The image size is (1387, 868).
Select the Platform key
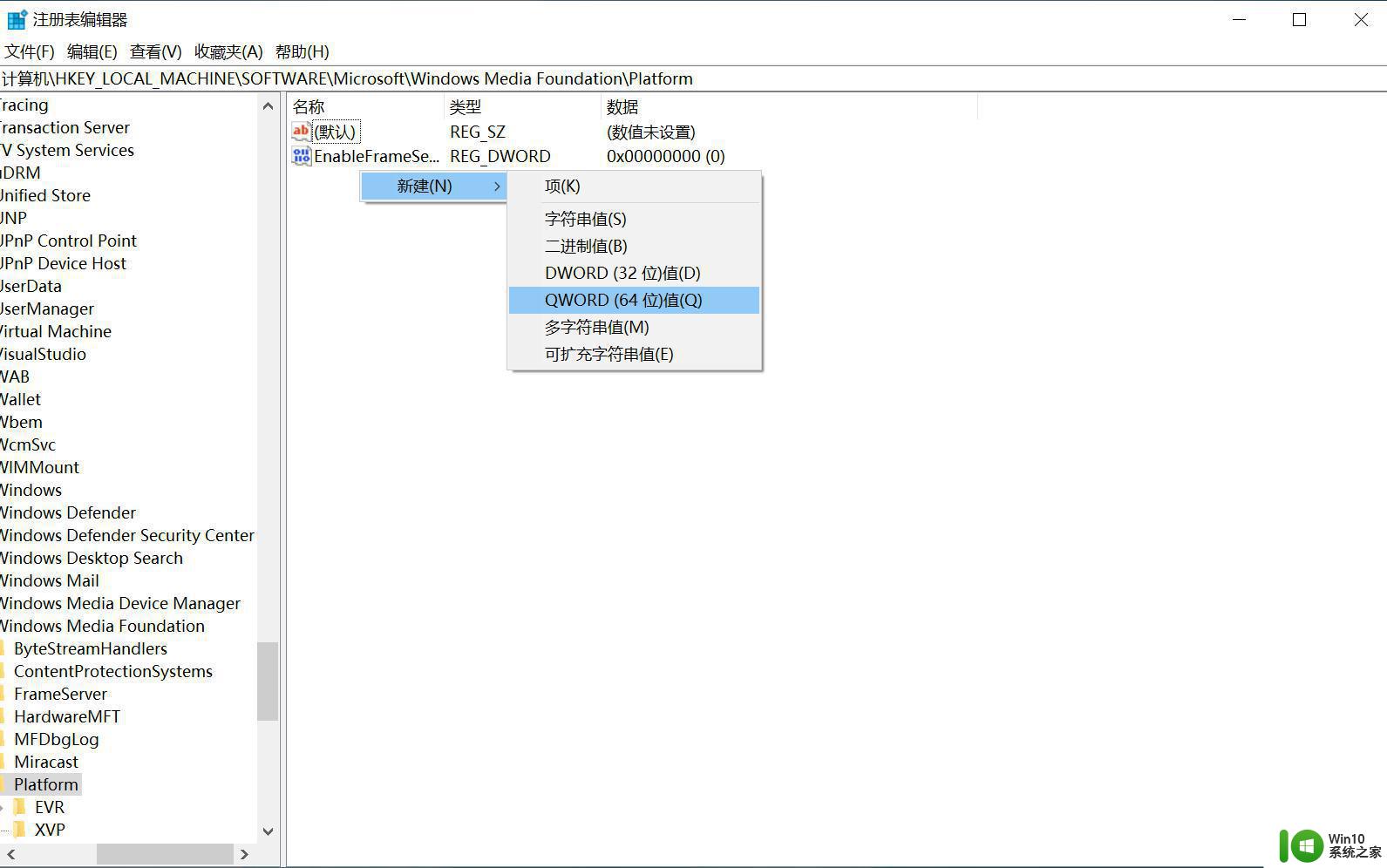[46, 784]
